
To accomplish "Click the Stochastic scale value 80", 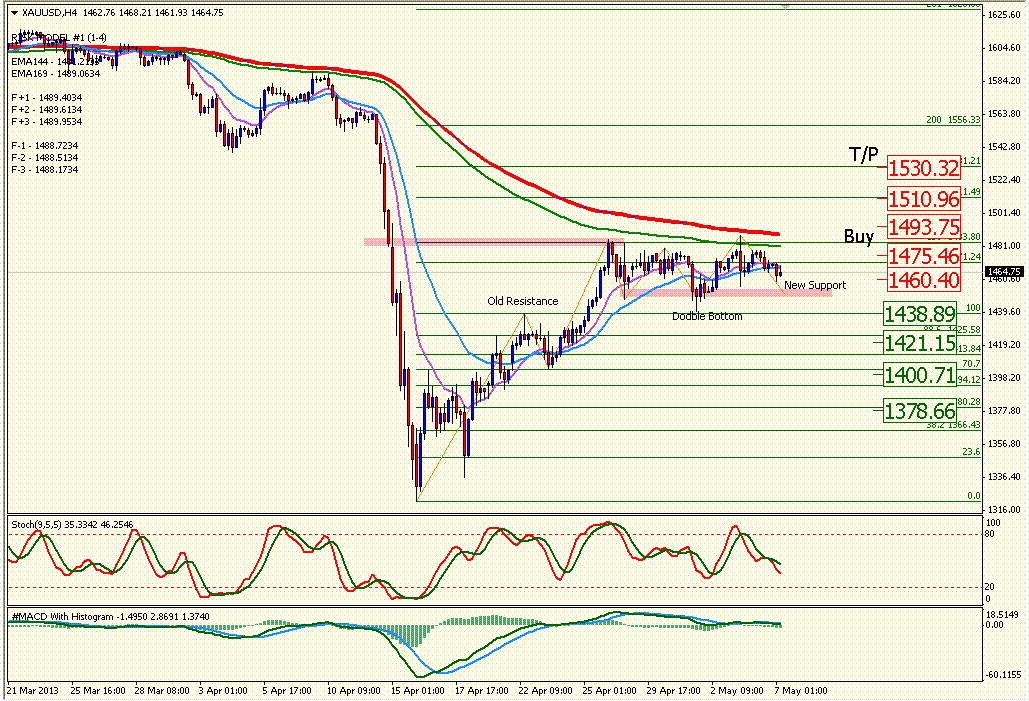I will click(x=990, y=534).
